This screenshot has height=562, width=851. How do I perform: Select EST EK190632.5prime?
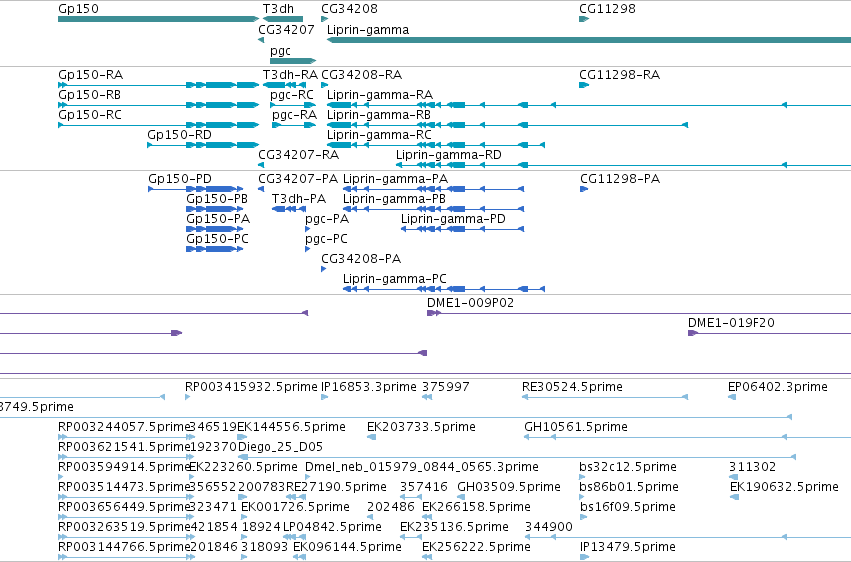[734, 497]
